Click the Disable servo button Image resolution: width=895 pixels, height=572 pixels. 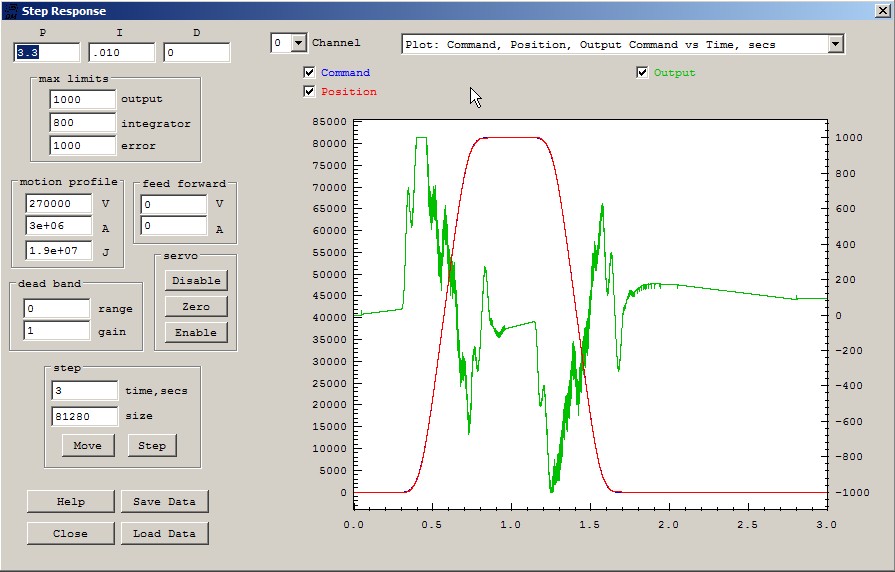196,280
